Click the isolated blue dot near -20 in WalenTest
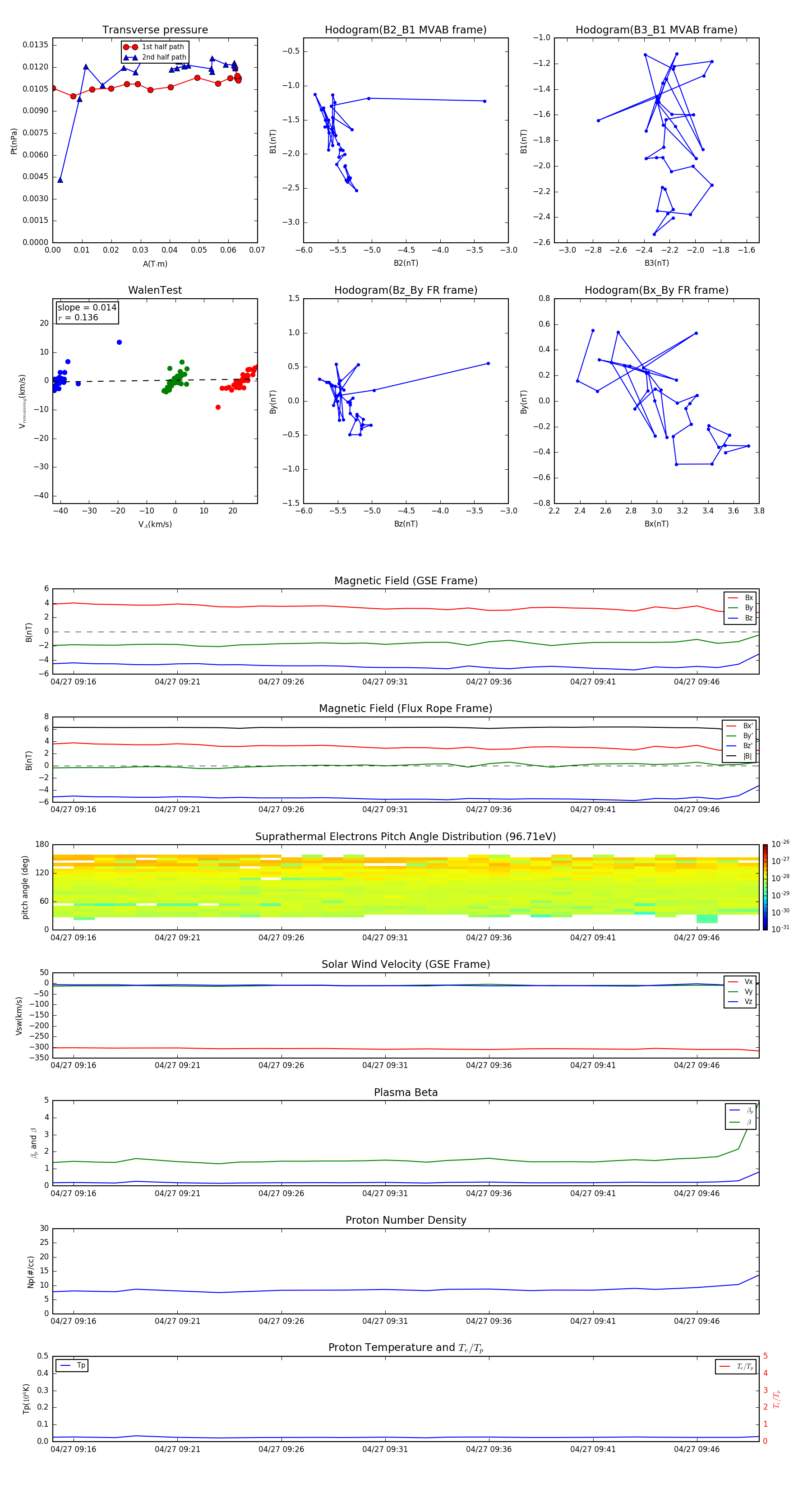 (119, 342)
